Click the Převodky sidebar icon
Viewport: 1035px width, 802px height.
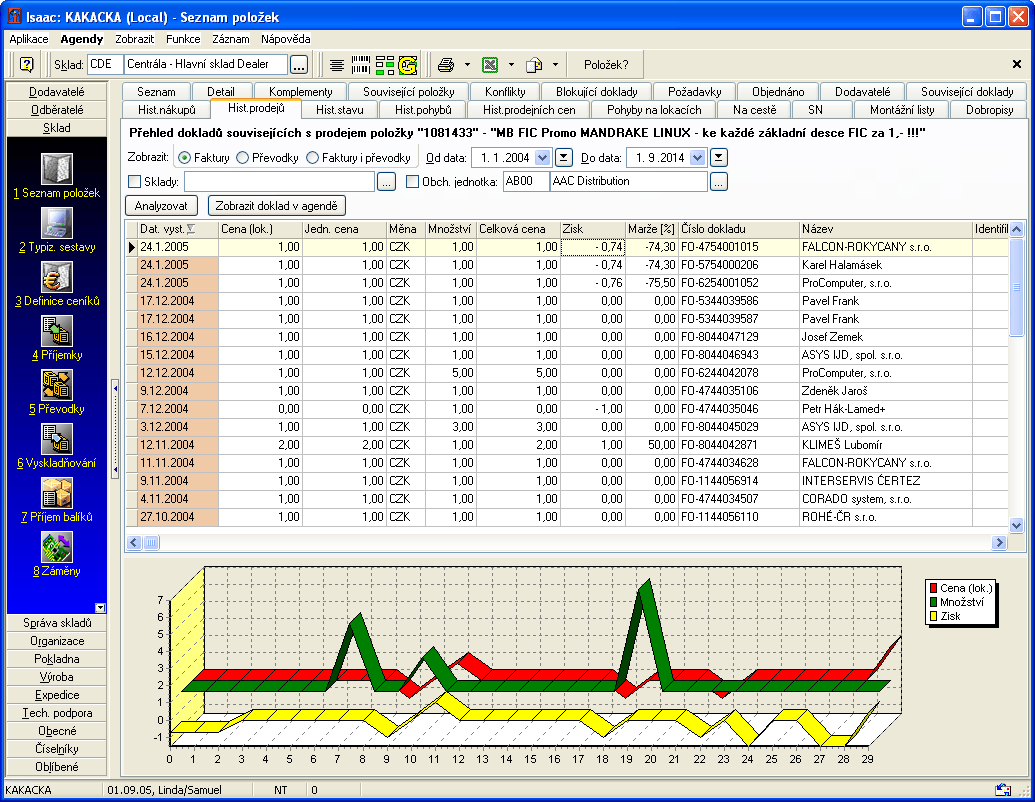pyautogui.click(x=56, y=386)
